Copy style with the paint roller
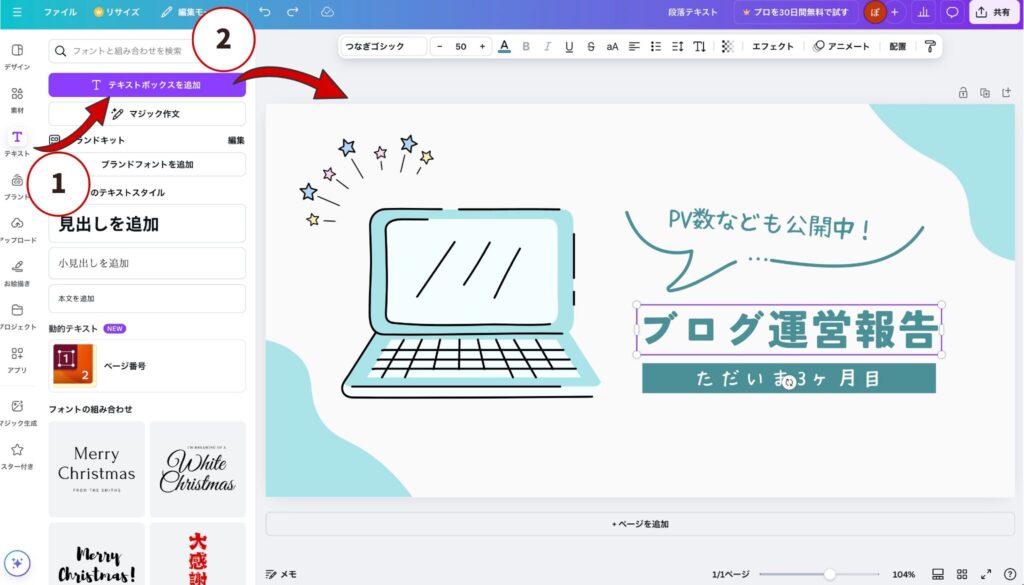 click(x=930, y=46)
